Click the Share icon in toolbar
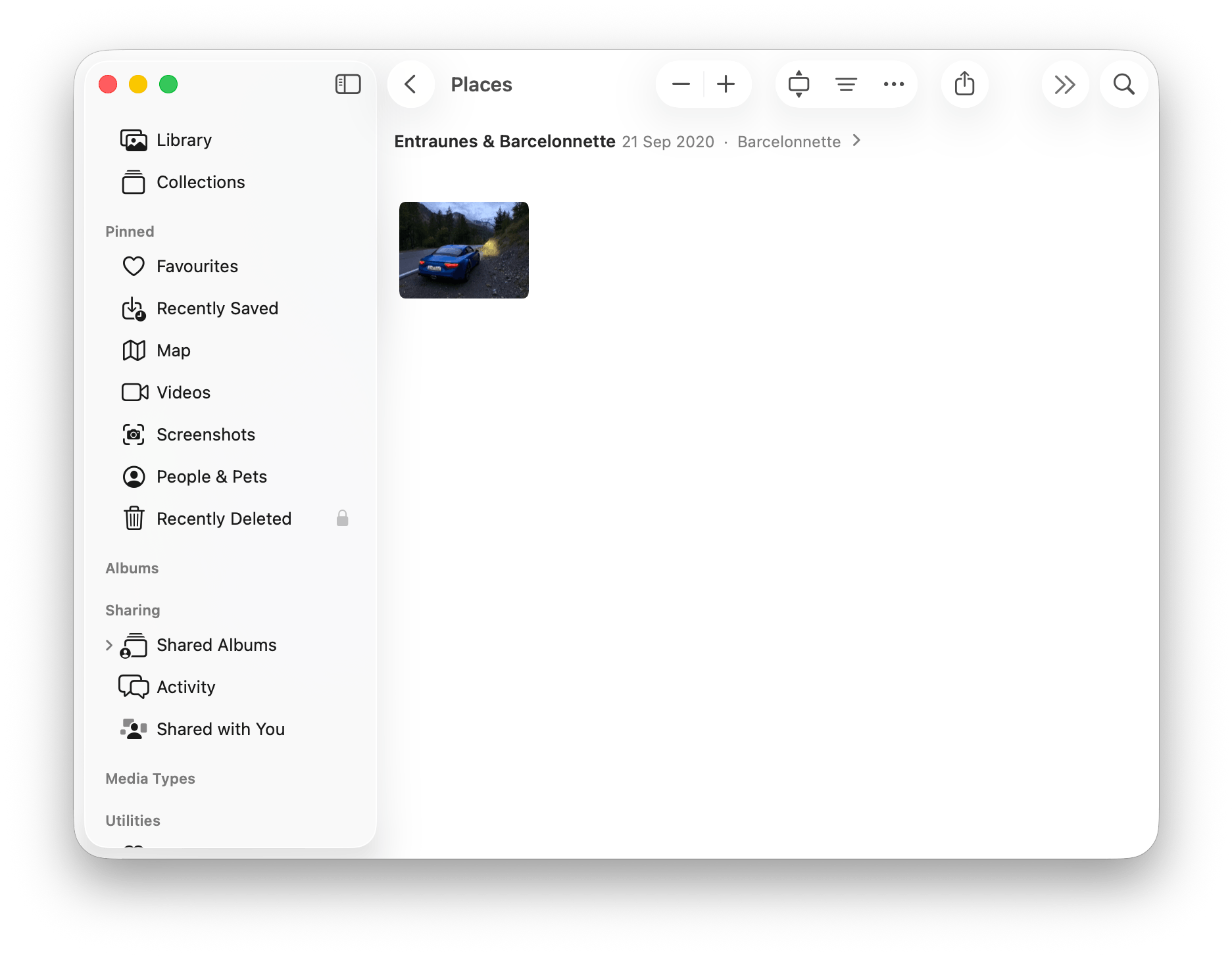The width and height of the screenshot is (1232, 956). pyautogui.click(x=964, y=84)
